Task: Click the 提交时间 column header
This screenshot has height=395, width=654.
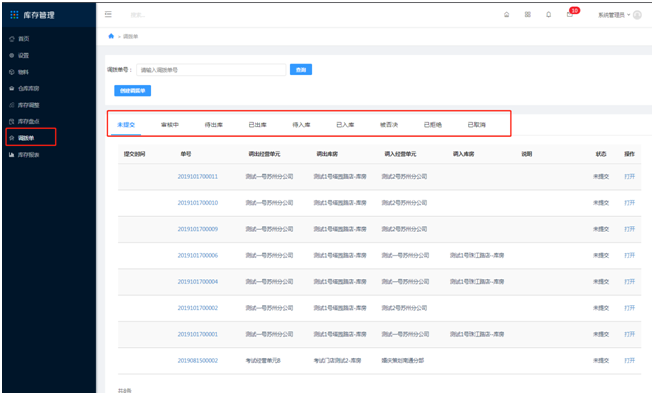Action: 134,154
